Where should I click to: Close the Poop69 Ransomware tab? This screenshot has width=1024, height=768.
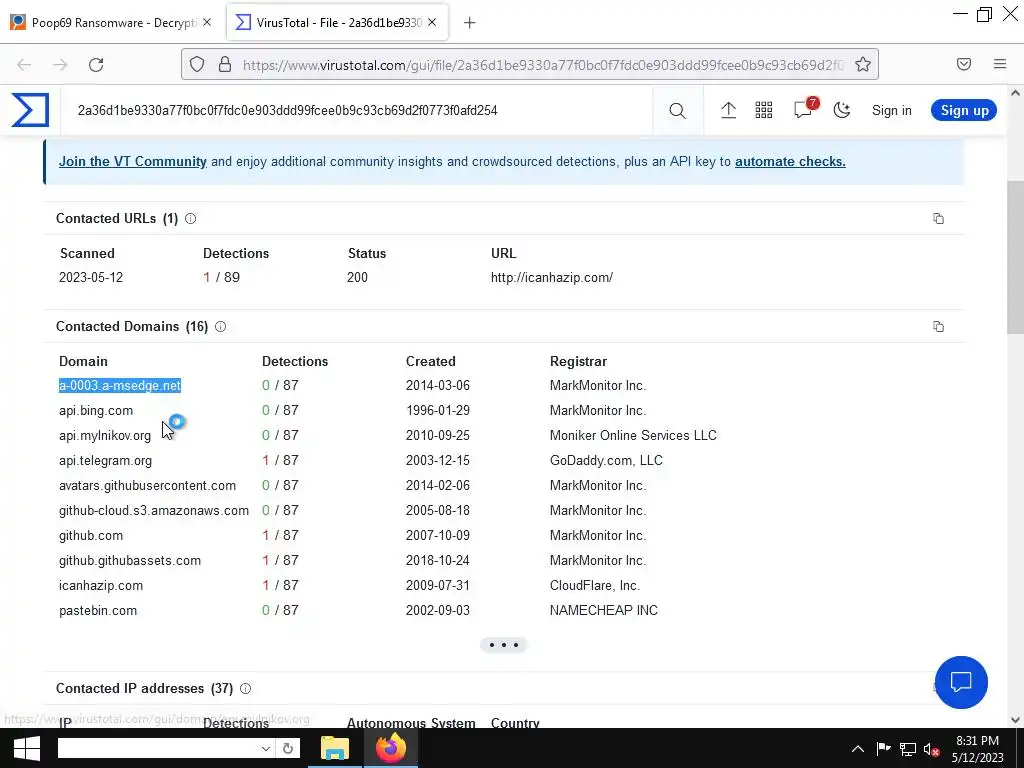[207, 22]
